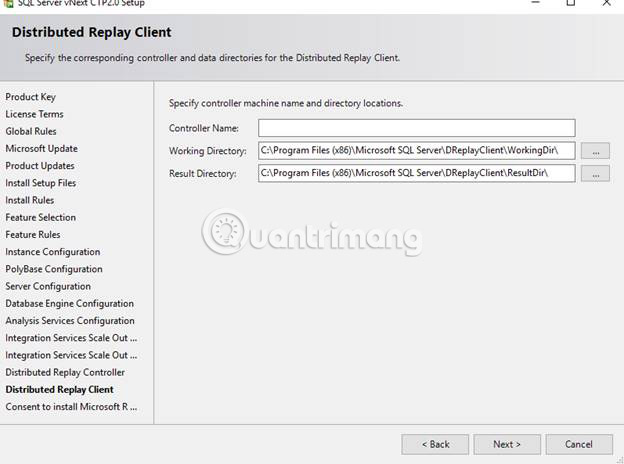
Task: Select the Global Rules step
Action: click(31, 131)
